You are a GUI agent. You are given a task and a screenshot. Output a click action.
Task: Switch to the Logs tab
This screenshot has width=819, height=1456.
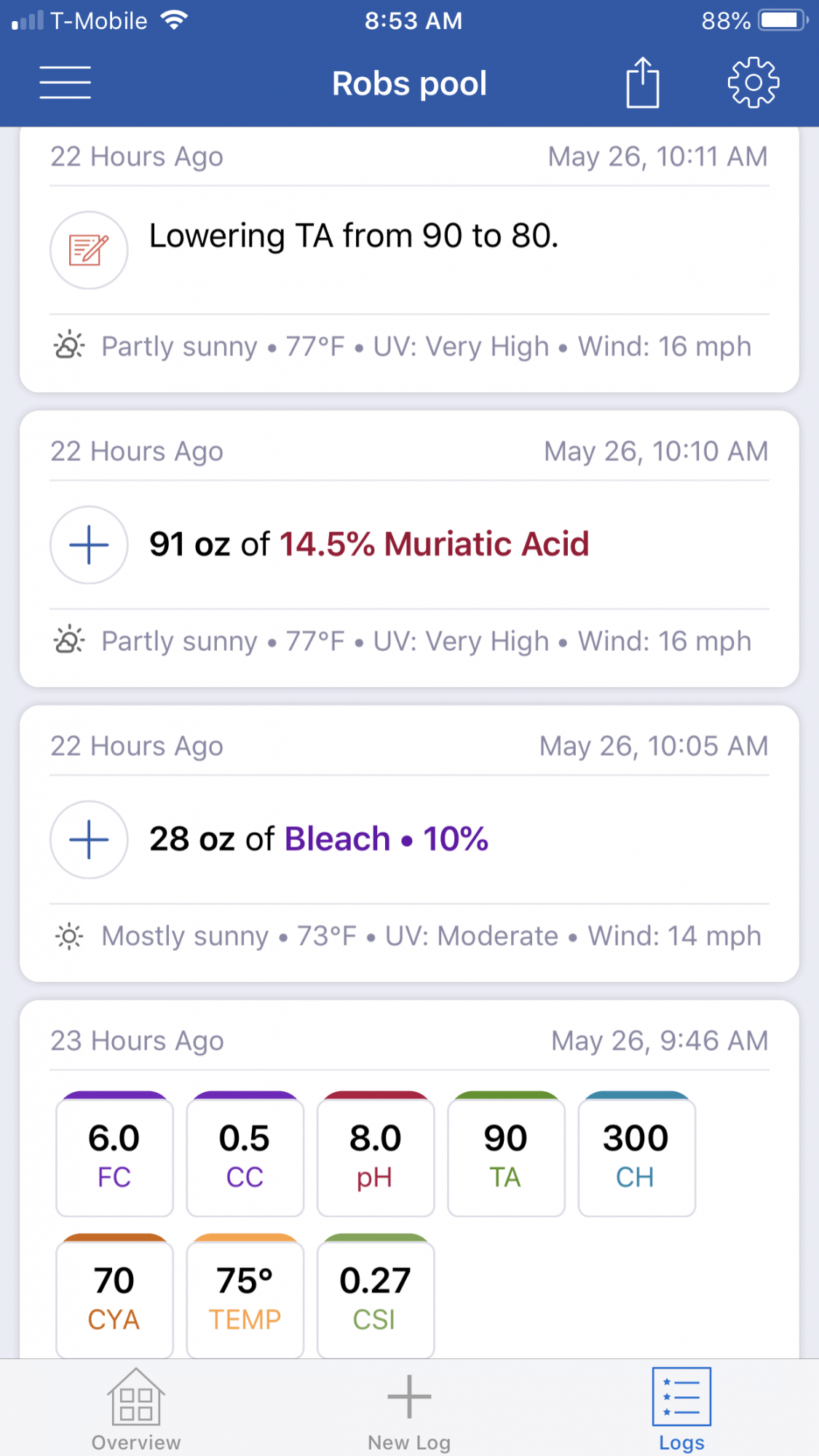[682, 1409]
